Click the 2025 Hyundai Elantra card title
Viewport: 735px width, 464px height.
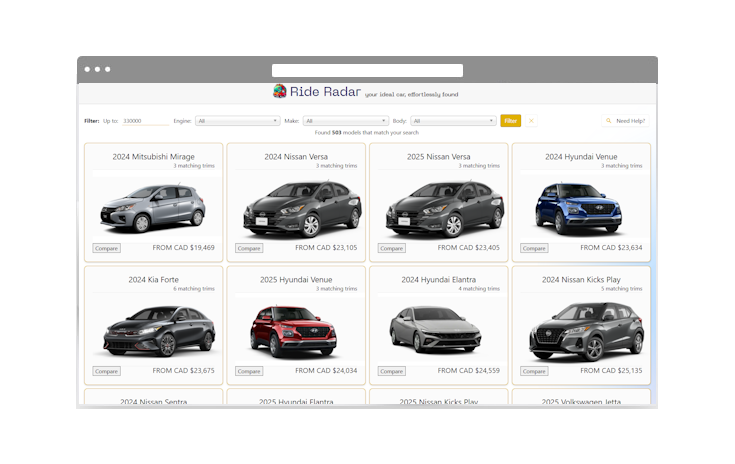[296, 401]
